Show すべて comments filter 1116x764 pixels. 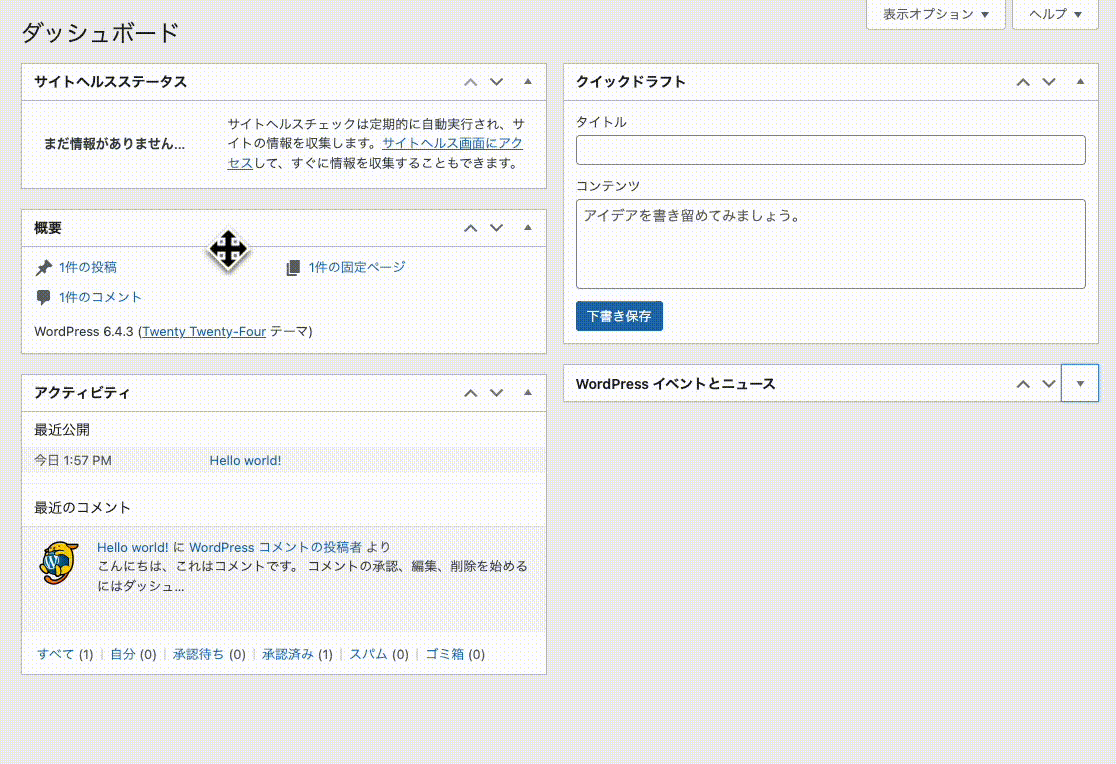coord(56,654)
